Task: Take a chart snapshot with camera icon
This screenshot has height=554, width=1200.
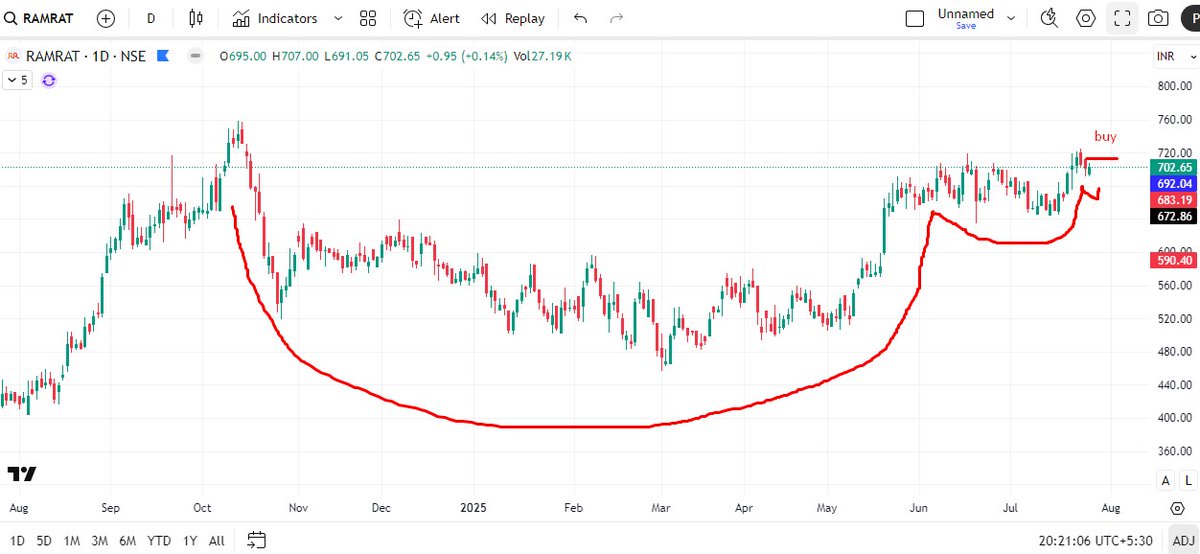Action: 1158,18
